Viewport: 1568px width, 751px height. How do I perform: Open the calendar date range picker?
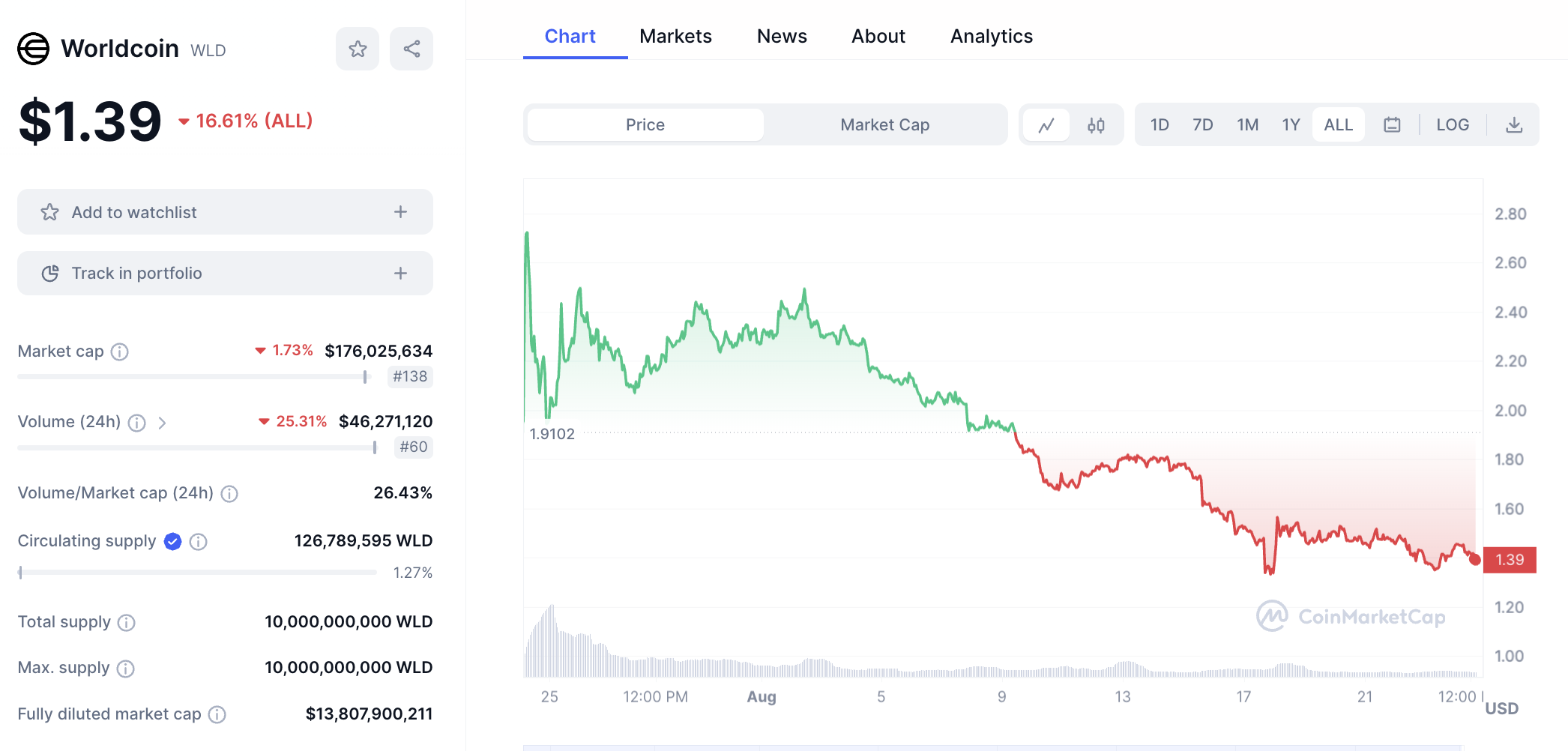[1392, 125]
